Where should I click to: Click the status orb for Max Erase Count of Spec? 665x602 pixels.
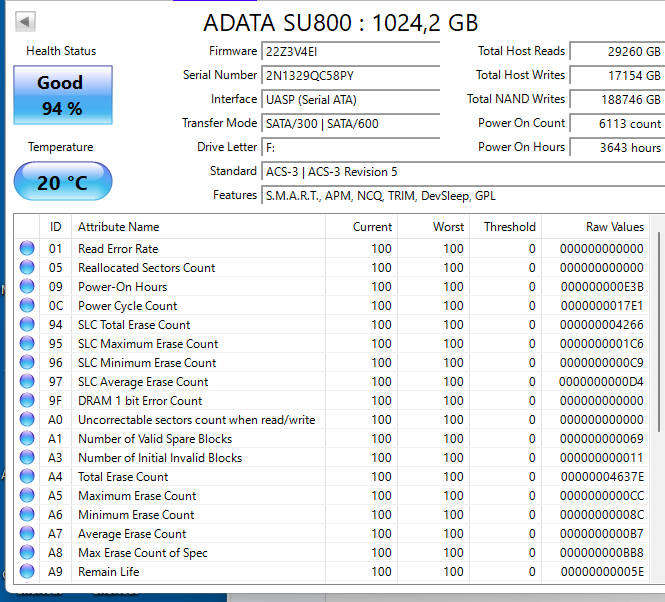coord(27,552)
